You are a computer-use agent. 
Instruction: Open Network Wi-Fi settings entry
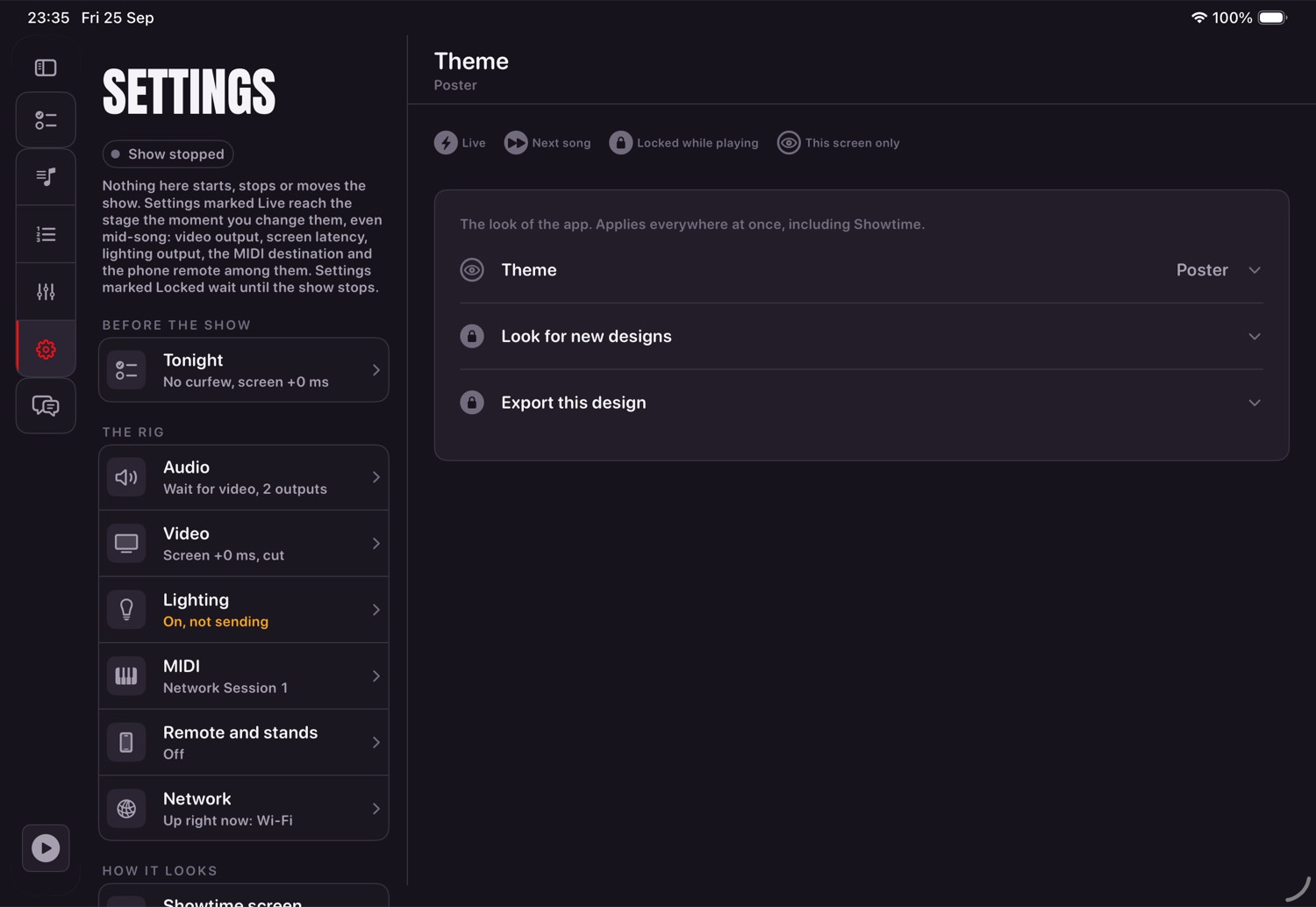pyautogui.click(x=244, y=809)
